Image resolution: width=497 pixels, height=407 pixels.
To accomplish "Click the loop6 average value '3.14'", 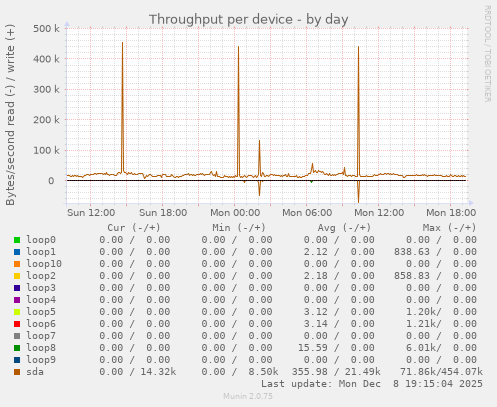I will (x=316, y=324).
